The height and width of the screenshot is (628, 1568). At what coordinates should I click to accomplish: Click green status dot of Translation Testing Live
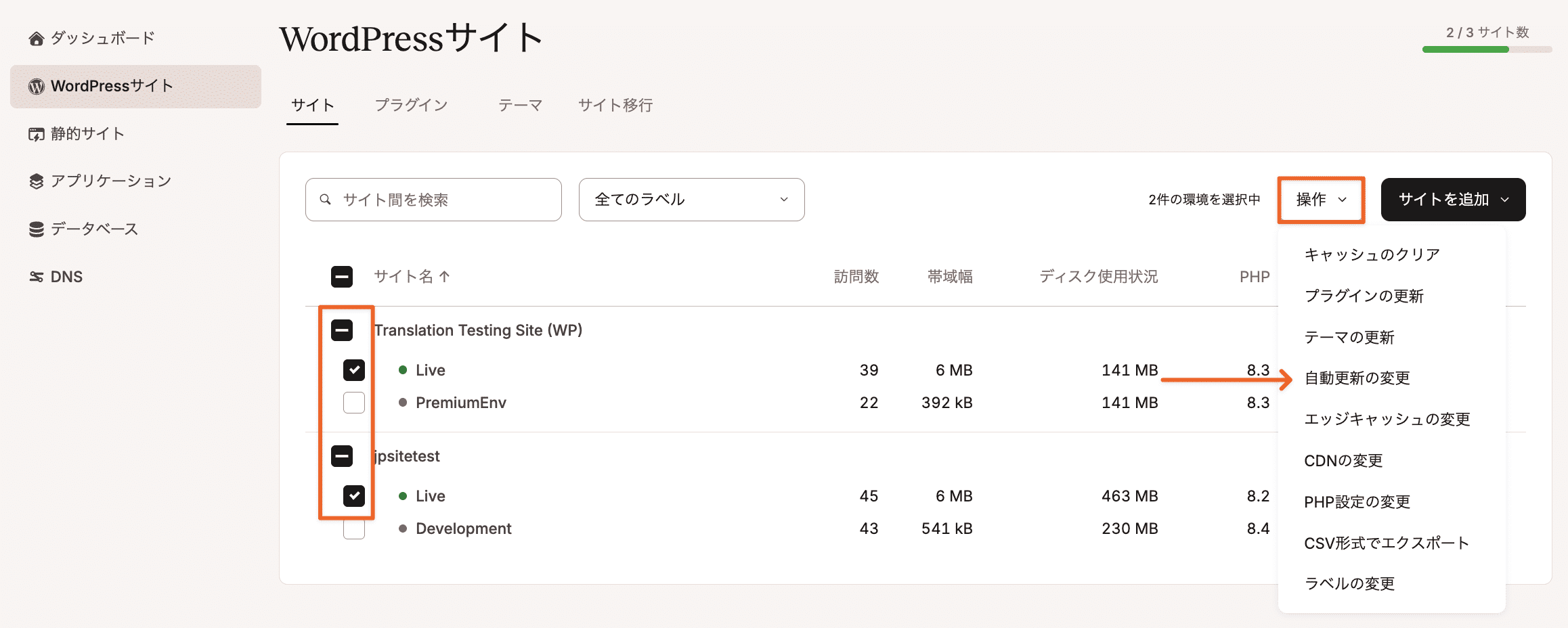tap(403, 370)
